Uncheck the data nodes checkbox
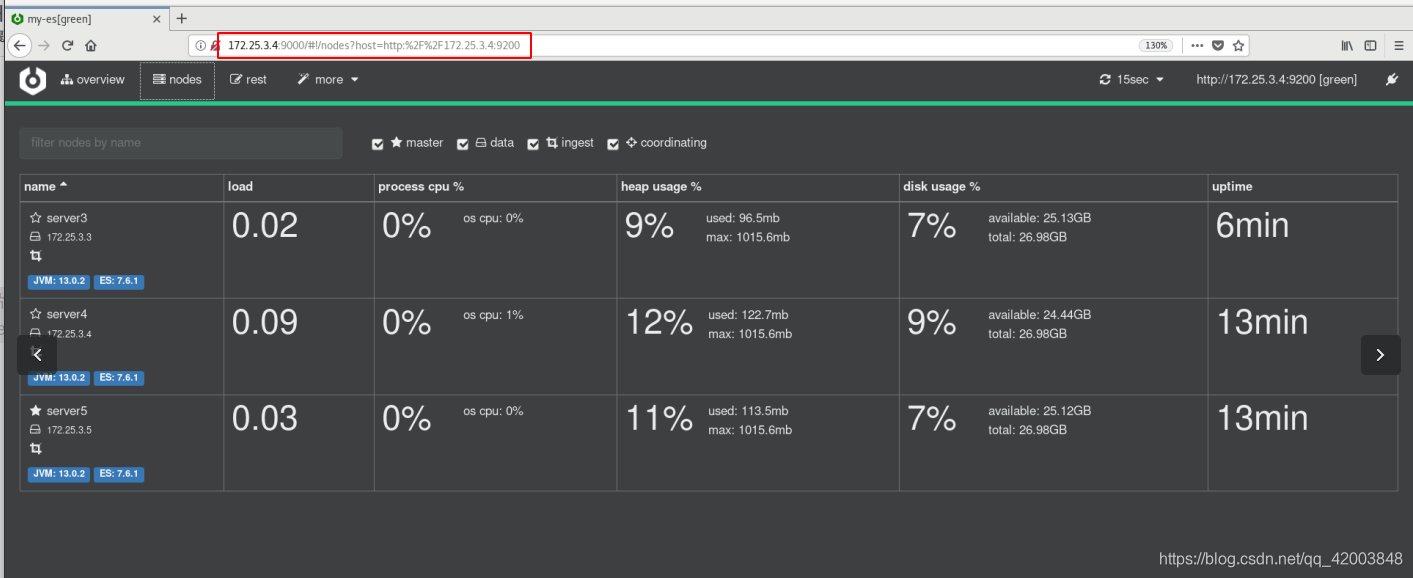This screenshot has width=1413, height=578. [x=463, y=144]
